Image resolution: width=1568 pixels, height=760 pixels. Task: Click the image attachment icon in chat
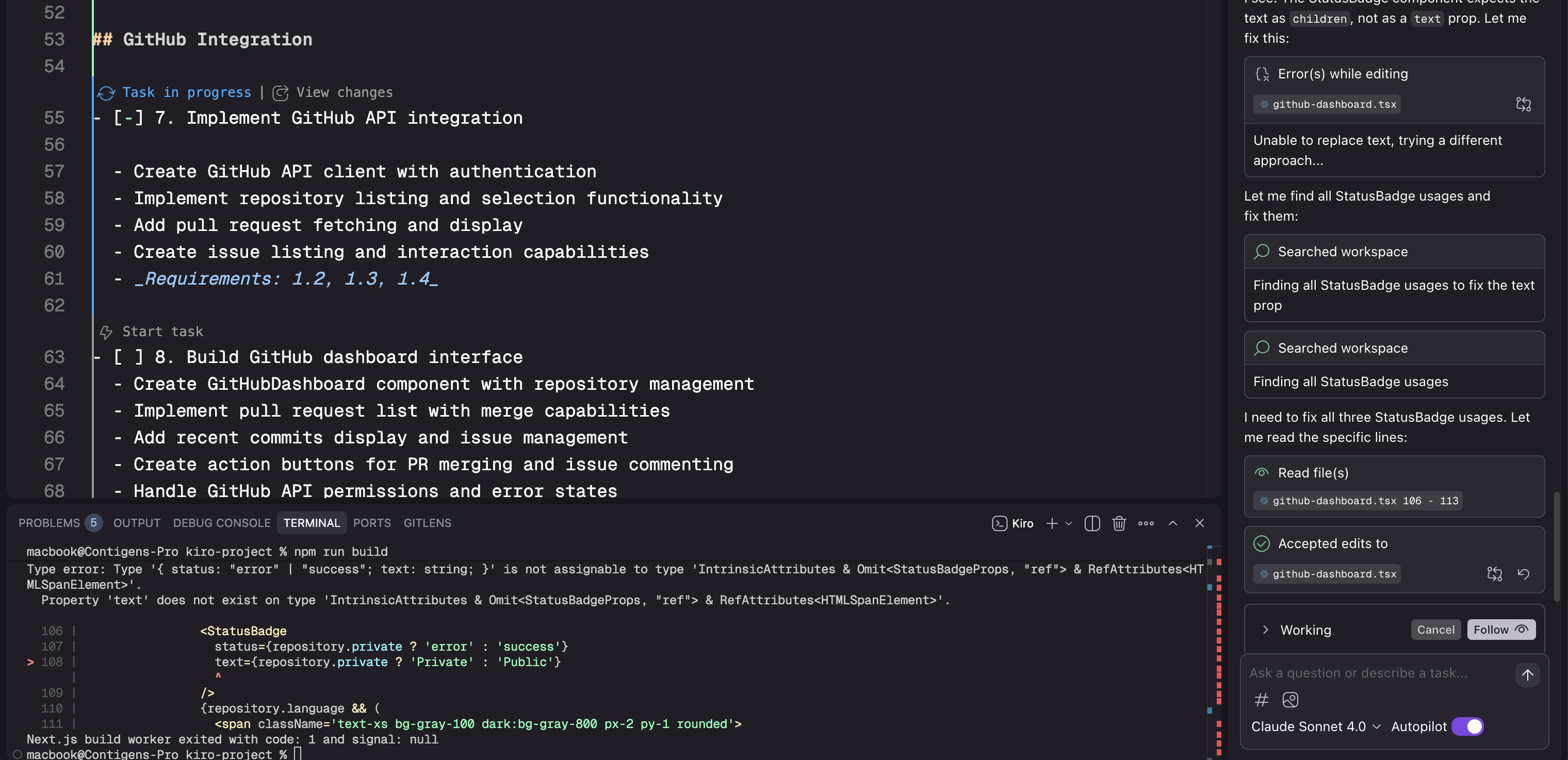pyautogui.click(x=1290, y=700)
